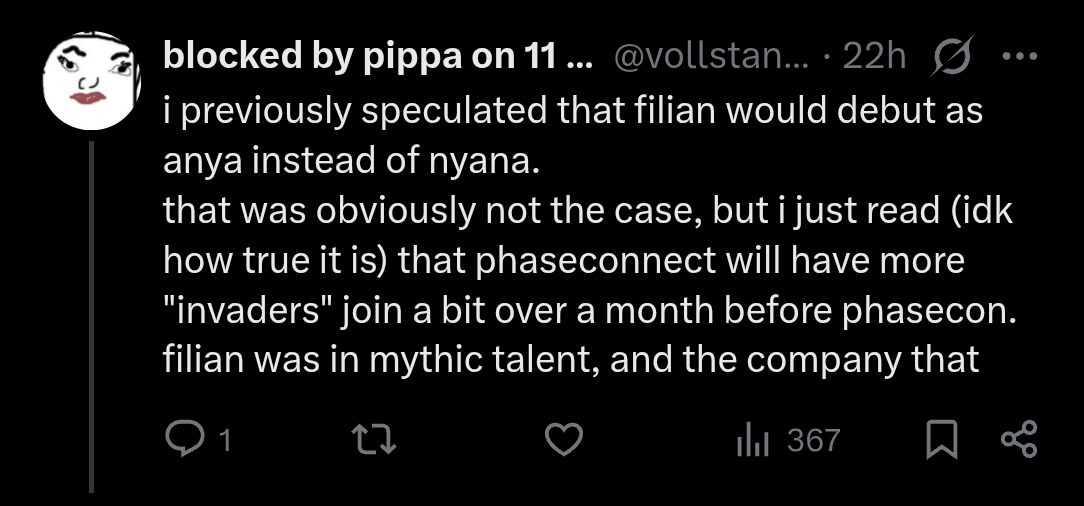Open the post by clicking 'anya instead of nyana'
This screenshot has width=1084, height=506.
[351, 161]
